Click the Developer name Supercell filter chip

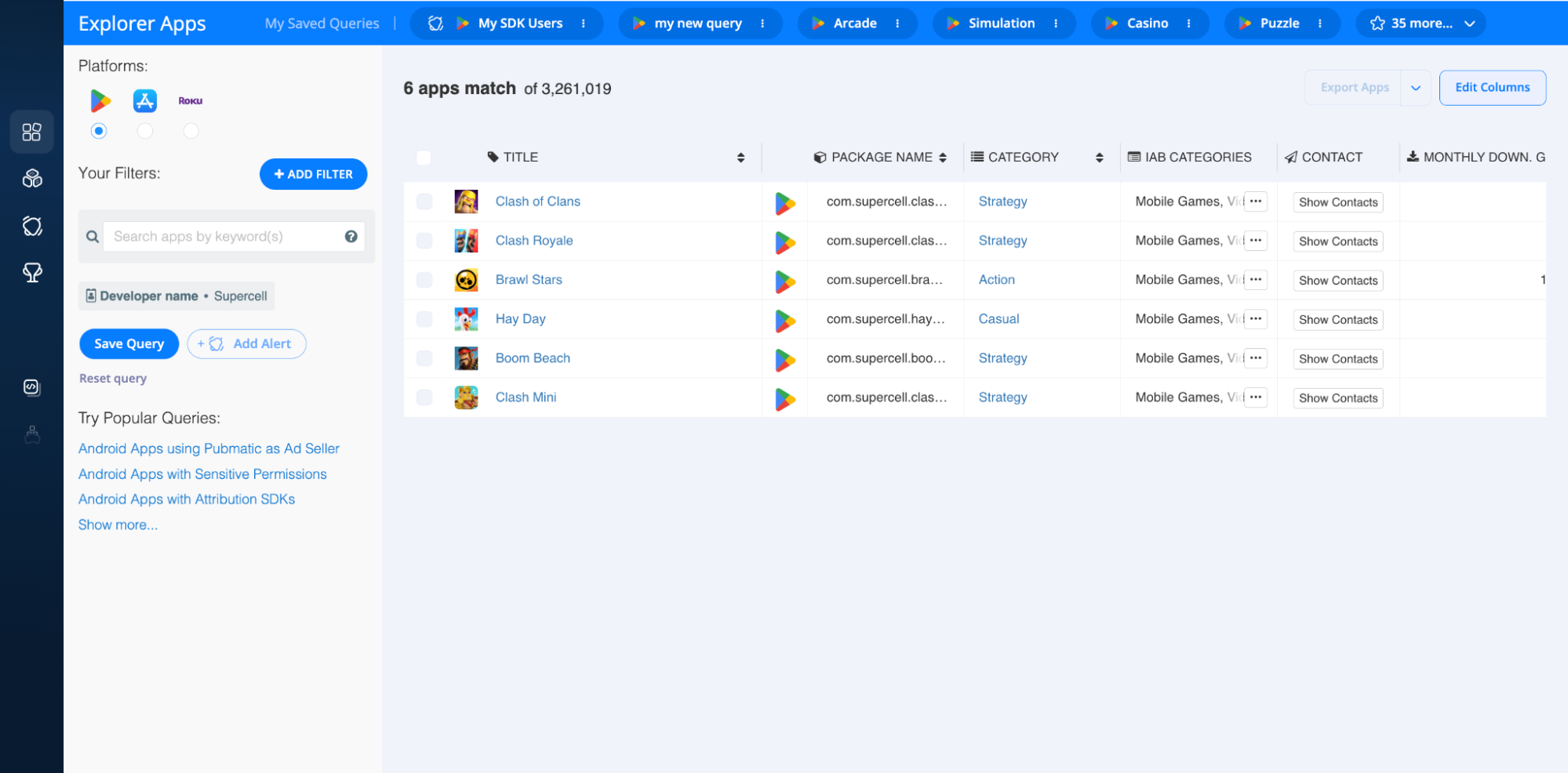point(176,296)
